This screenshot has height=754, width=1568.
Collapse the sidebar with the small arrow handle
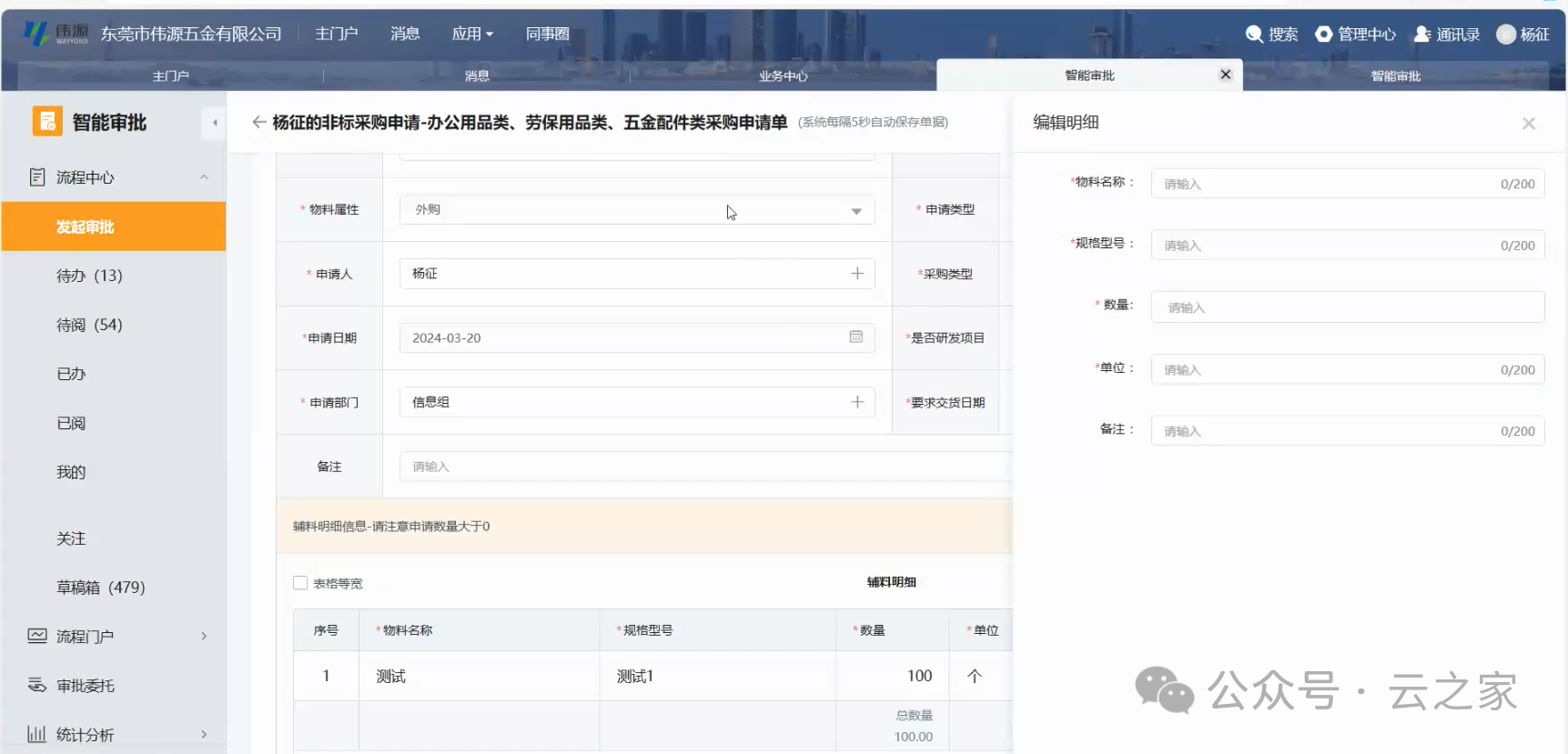(x=215, y=122)
